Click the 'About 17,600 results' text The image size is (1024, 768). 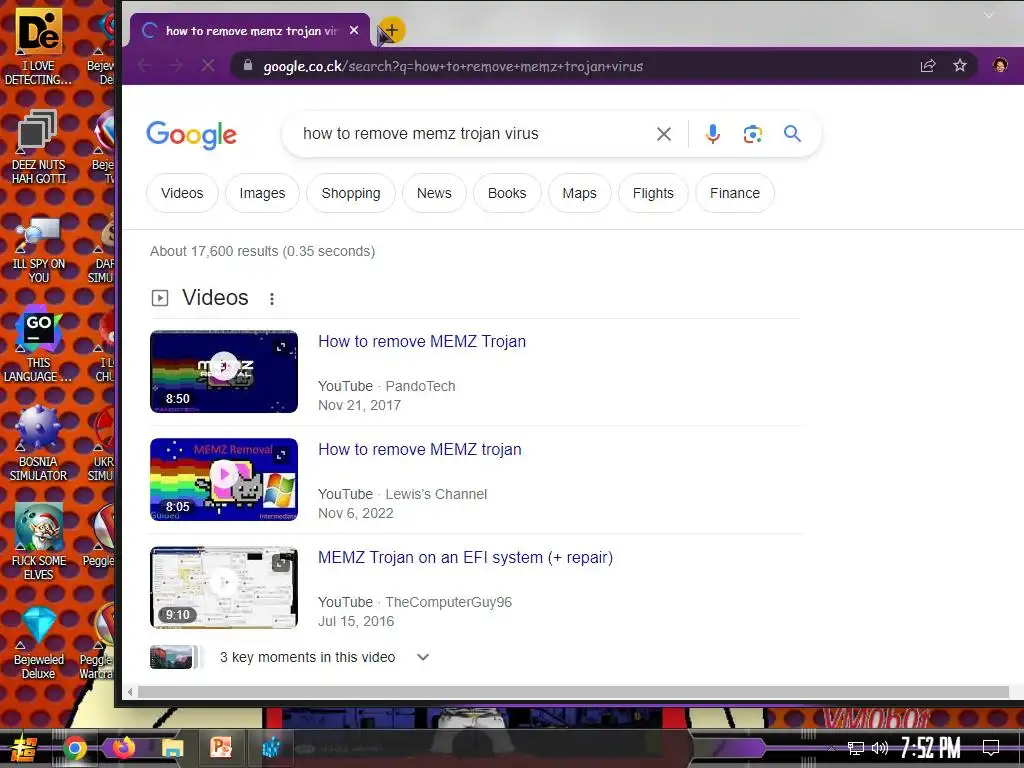tap(263, 251)
